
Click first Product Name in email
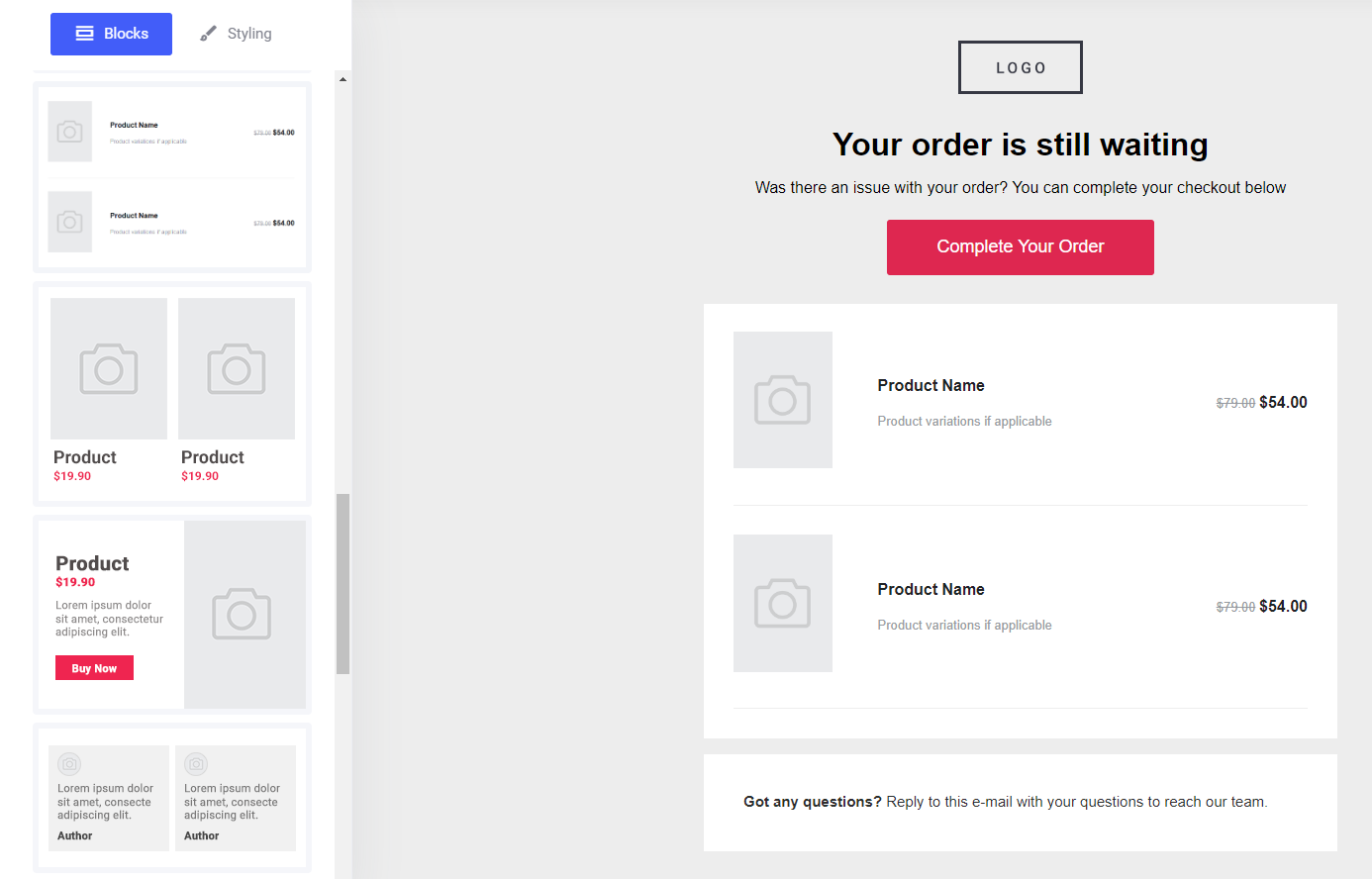931,385
